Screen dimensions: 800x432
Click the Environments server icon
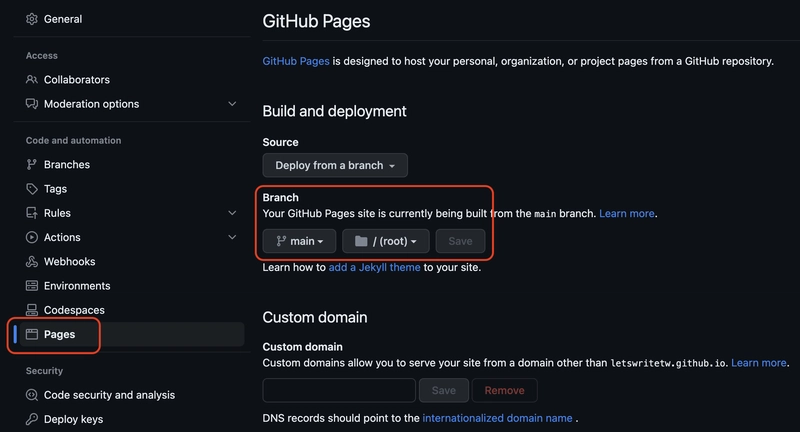pos(32,286)
